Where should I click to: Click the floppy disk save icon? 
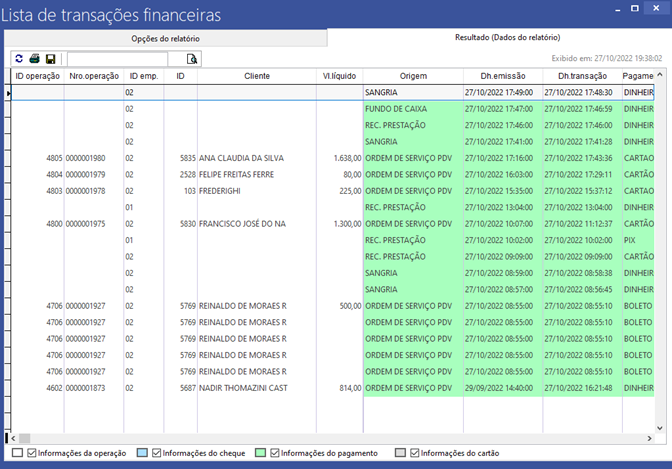(50, 59)
